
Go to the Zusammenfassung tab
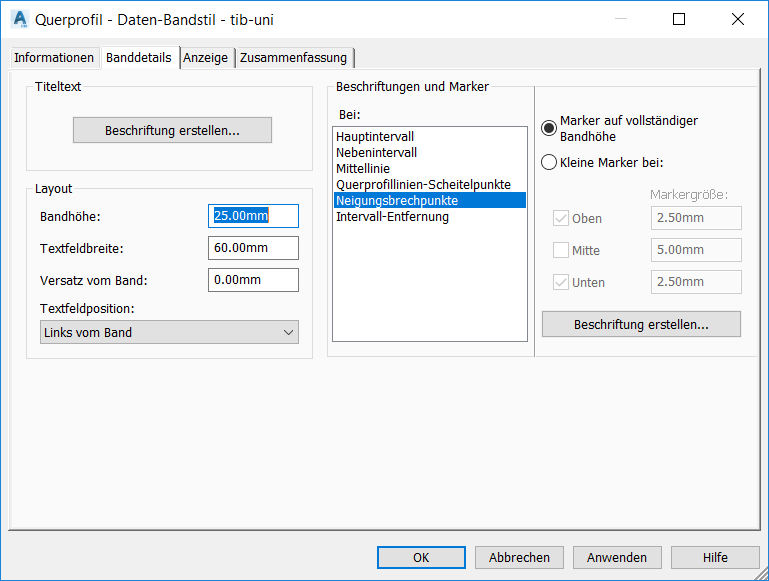pos(293,58)
